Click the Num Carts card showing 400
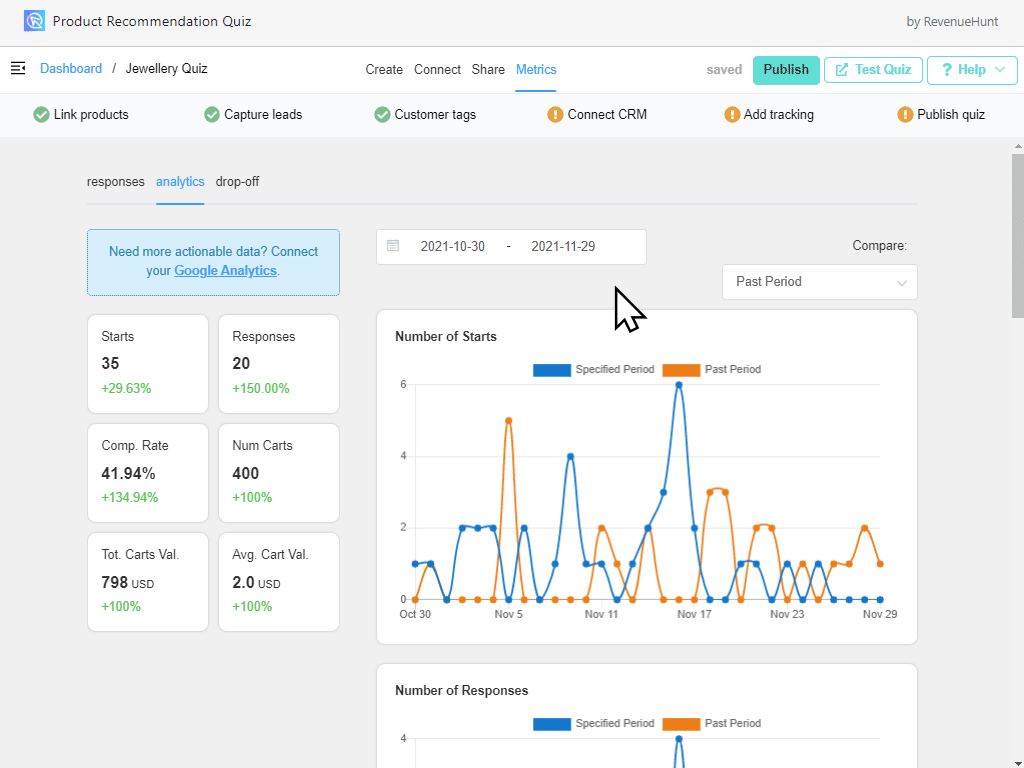This screenshot has height=768, width=1024. pyautogui.click(x=279, y=473)
